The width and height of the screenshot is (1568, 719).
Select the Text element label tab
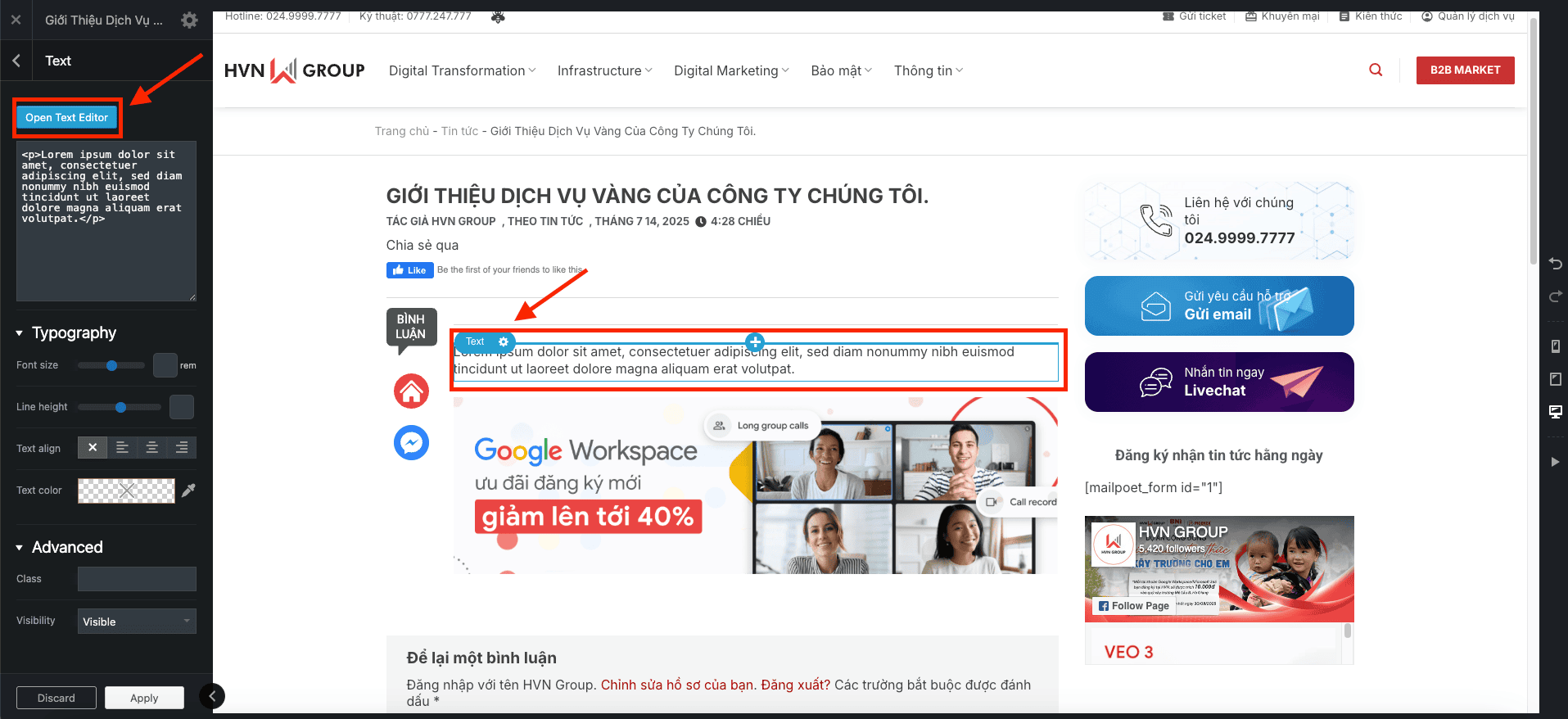pos(475,341)
